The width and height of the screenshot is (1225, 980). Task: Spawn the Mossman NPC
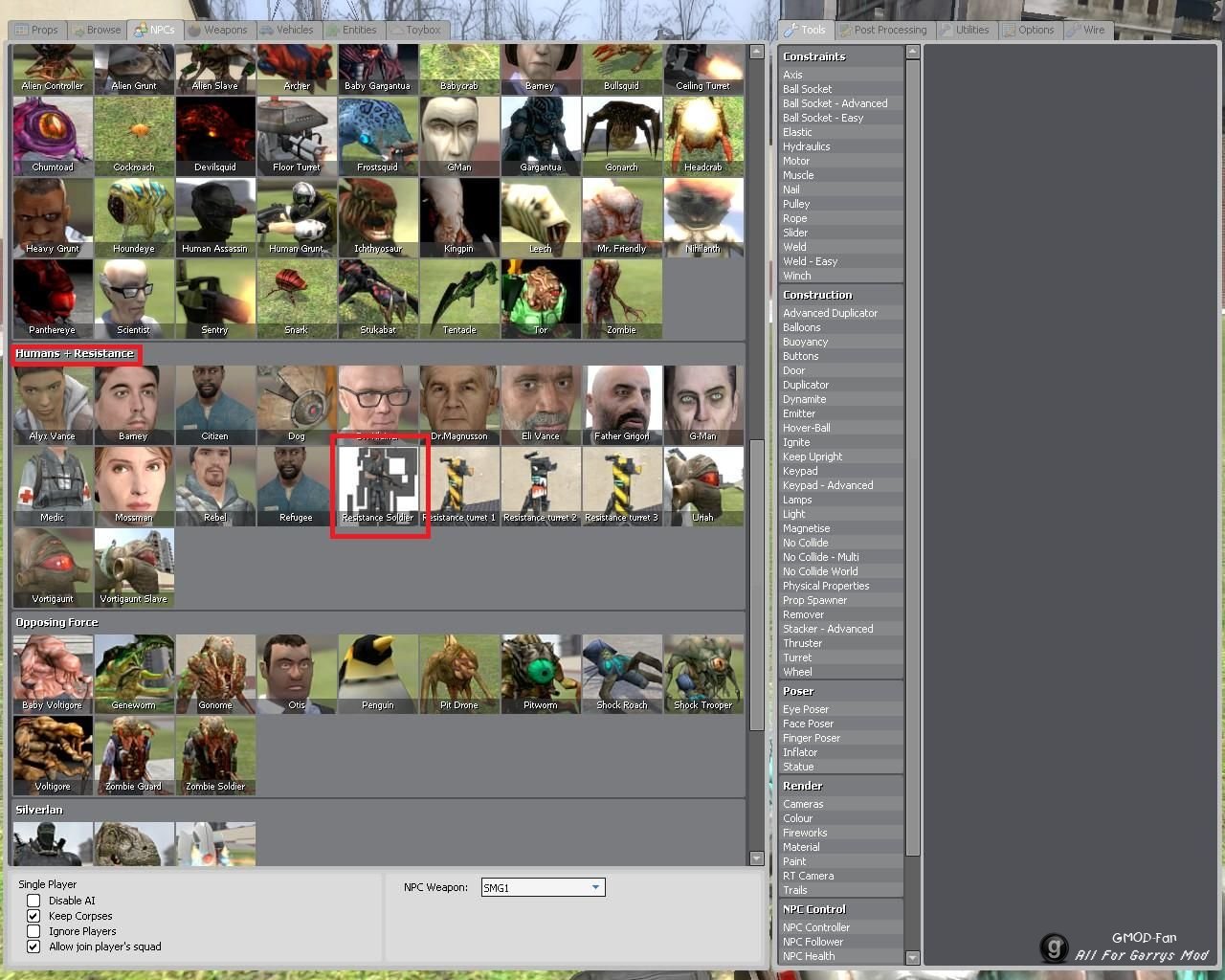[134, 486]
